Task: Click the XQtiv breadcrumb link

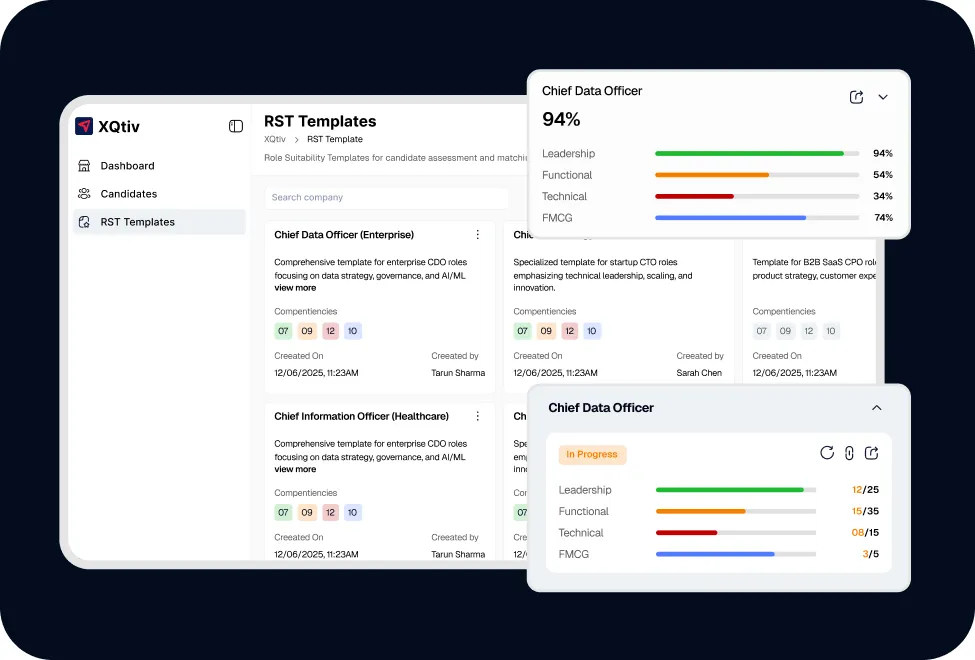Action: point(275,139)
